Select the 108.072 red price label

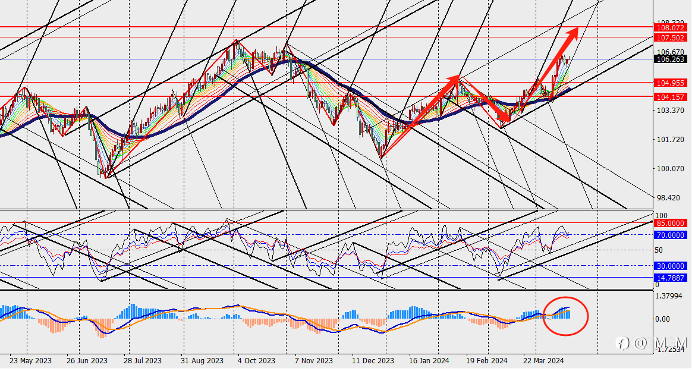pyautogui.click(x=670, y=27)
